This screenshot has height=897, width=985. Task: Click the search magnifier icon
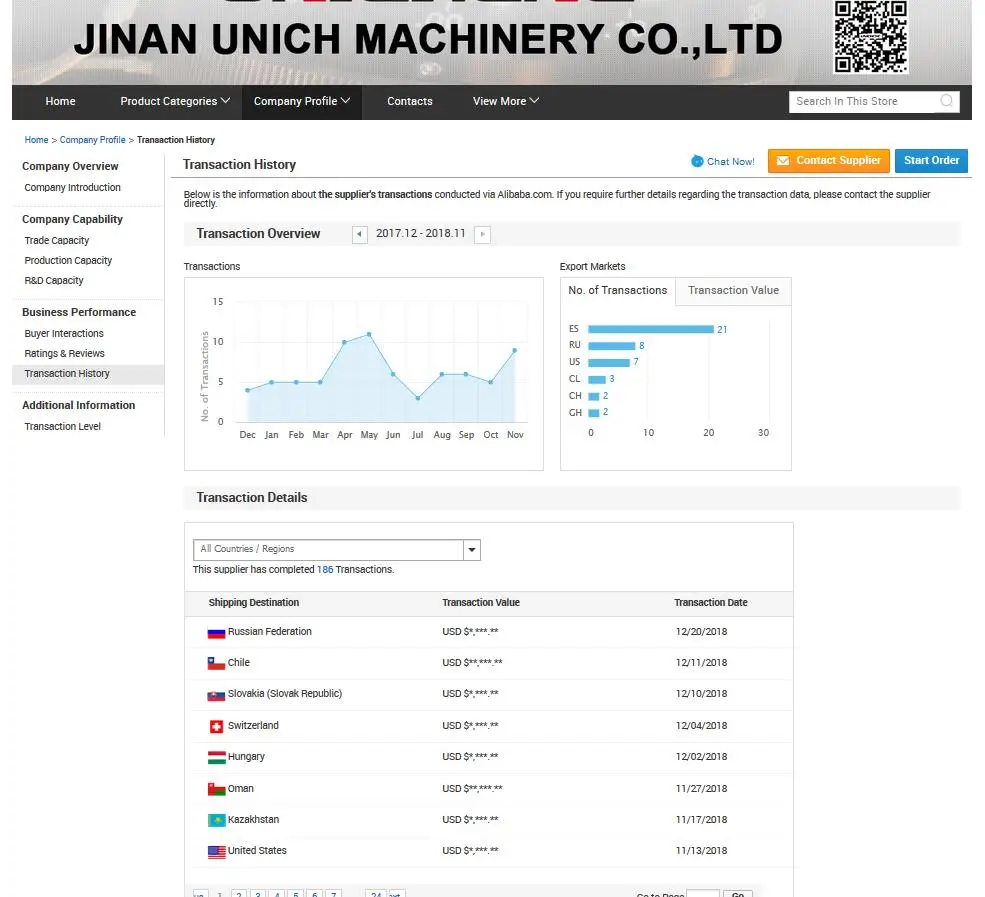click(946, 101)
